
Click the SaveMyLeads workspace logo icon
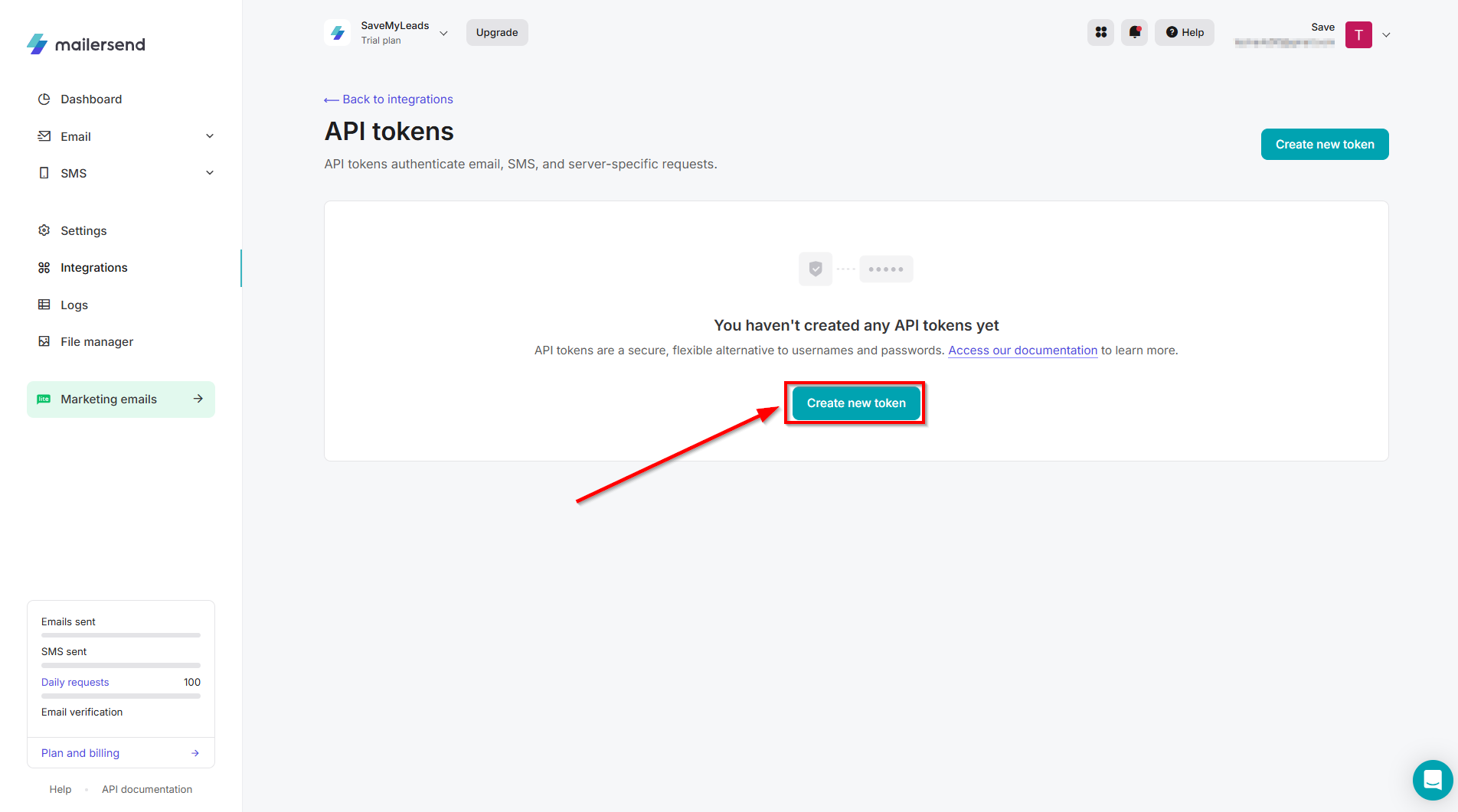pyautogui.click(x=338, y=33)
